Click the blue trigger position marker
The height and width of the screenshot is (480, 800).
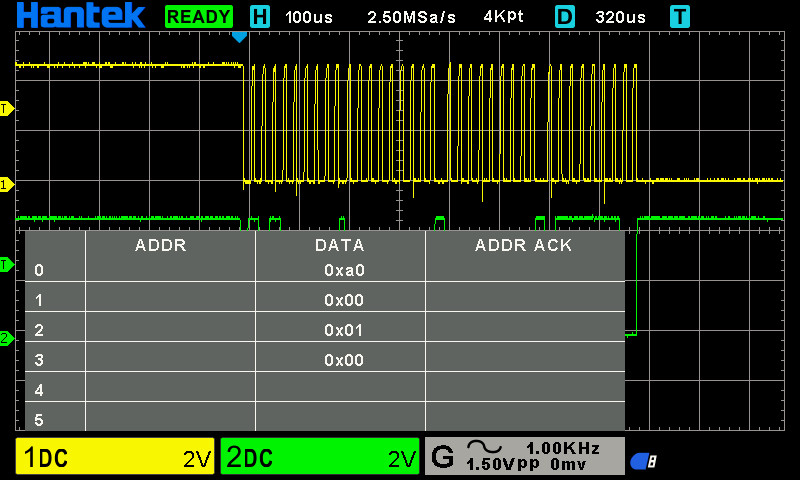(238, 36)
